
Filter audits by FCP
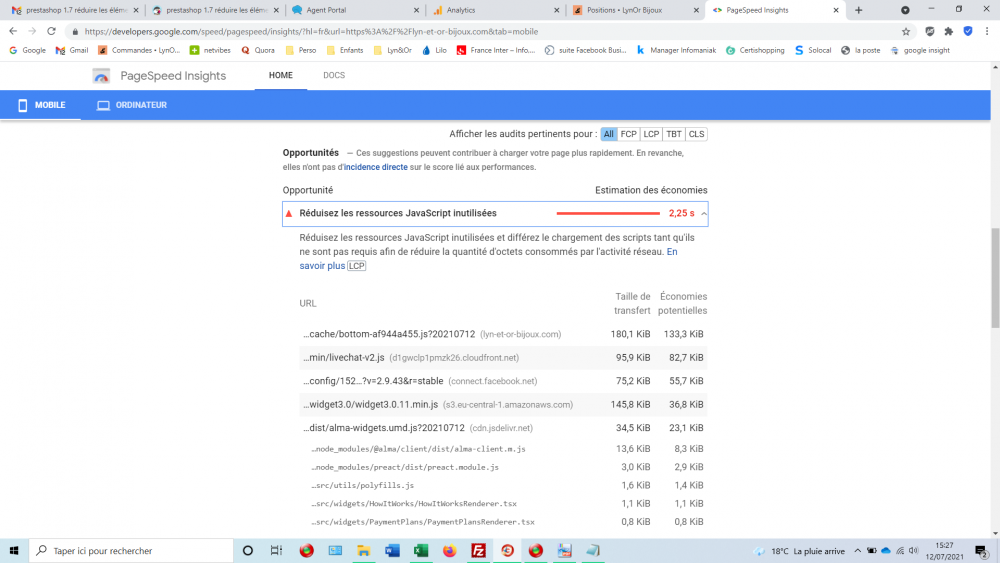coord(628,134)
